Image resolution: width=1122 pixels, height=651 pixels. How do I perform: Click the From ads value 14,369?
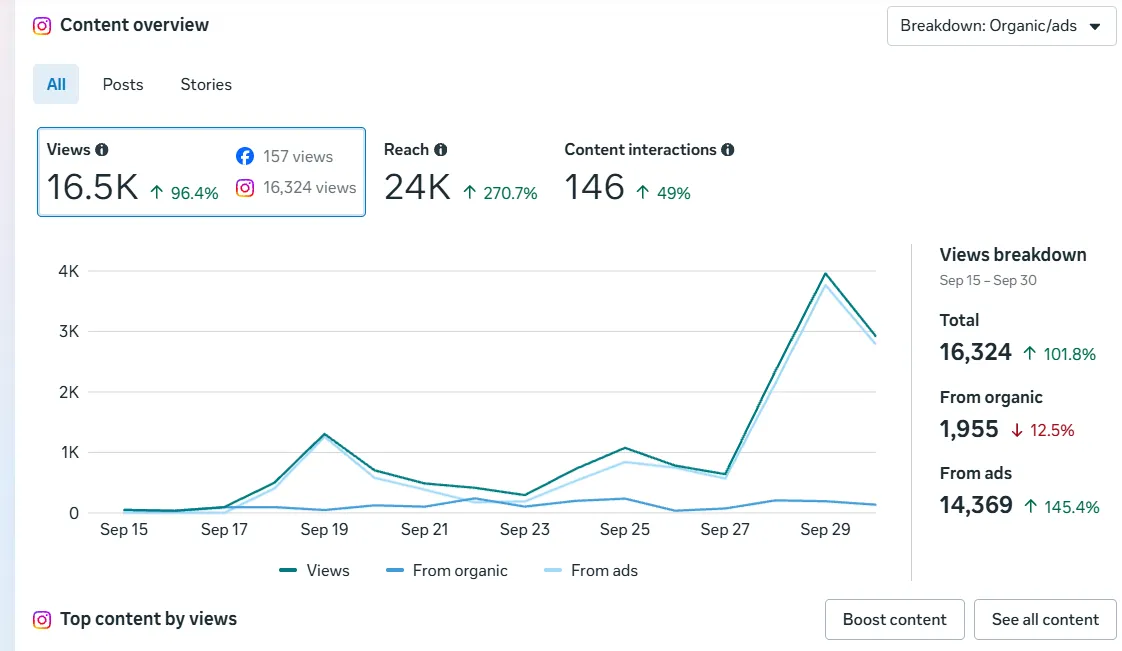click(x=976, y=505)
